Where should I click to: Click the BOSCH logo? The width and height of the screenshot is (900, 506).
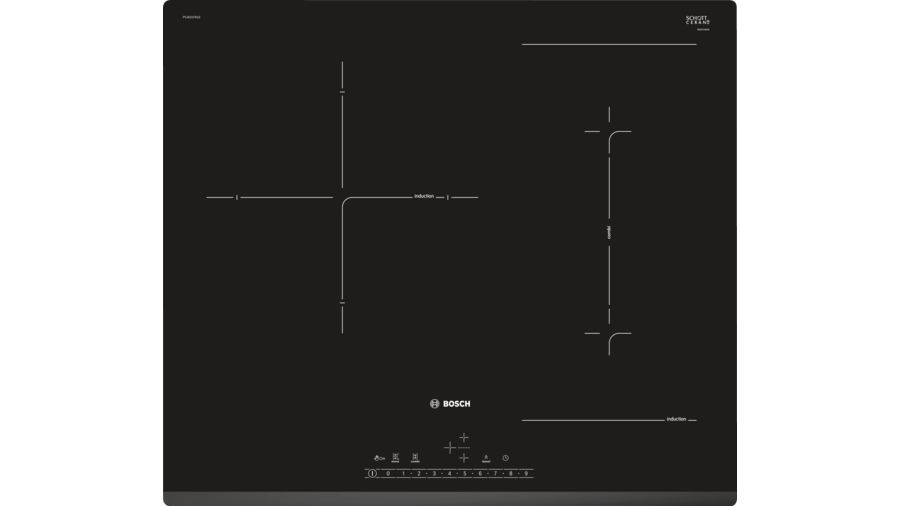click(x=450, y=404)
